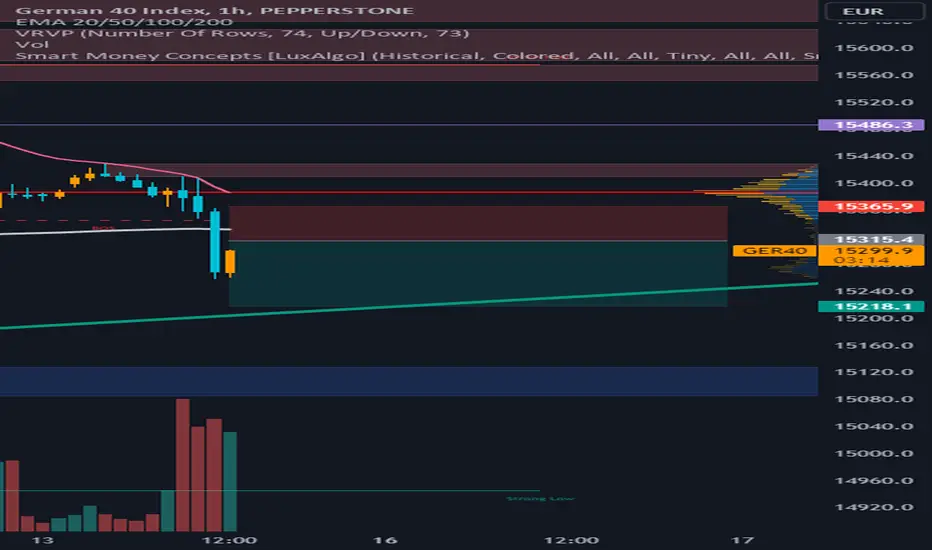This screenshot has width=932, height=550.
Task: Click the purple 15486.3 price label
Action: click(x=871, y=125)
